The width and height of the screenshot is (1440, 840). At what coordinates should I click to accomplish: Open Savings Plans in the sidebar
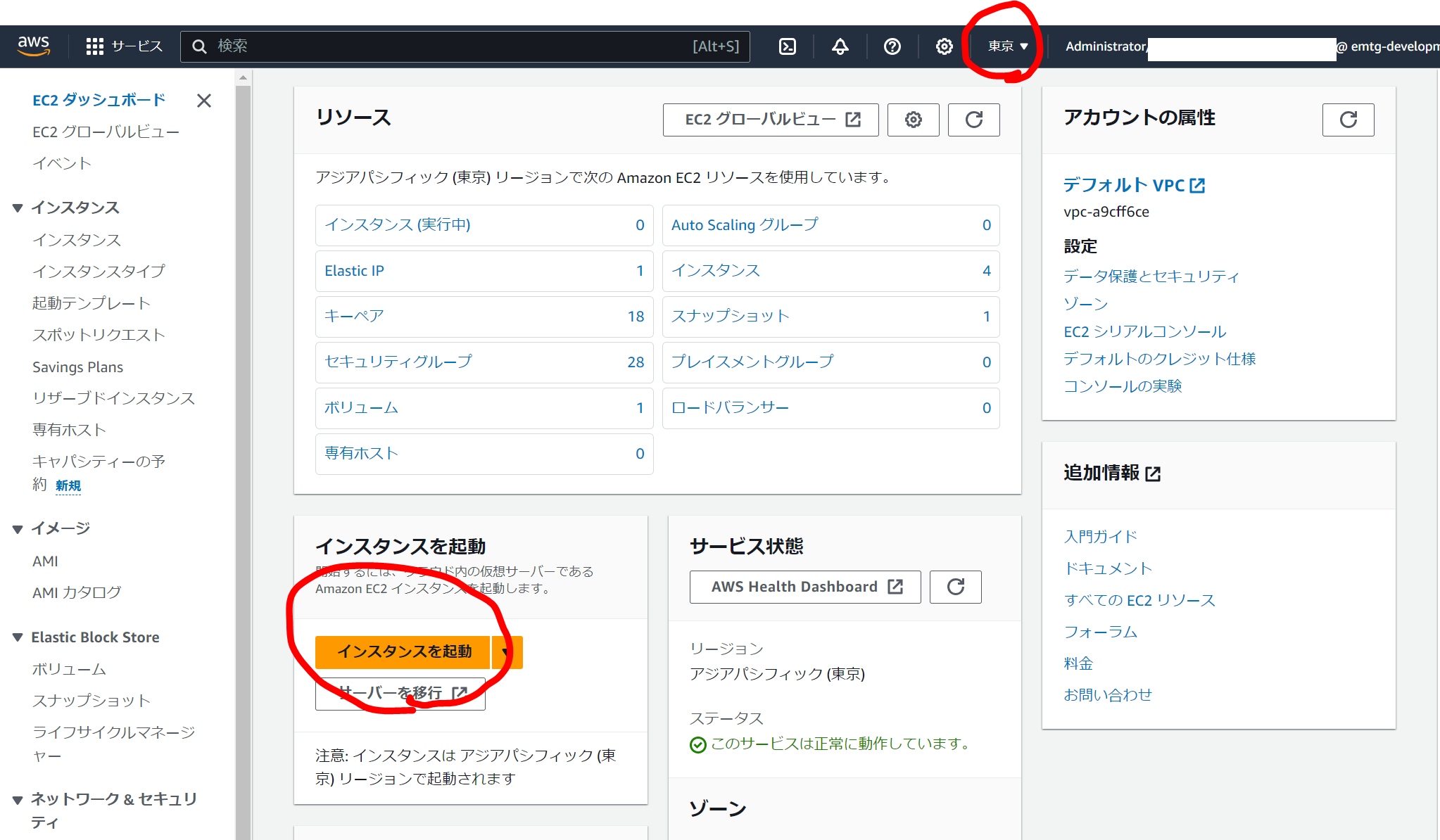pos(77,367)
